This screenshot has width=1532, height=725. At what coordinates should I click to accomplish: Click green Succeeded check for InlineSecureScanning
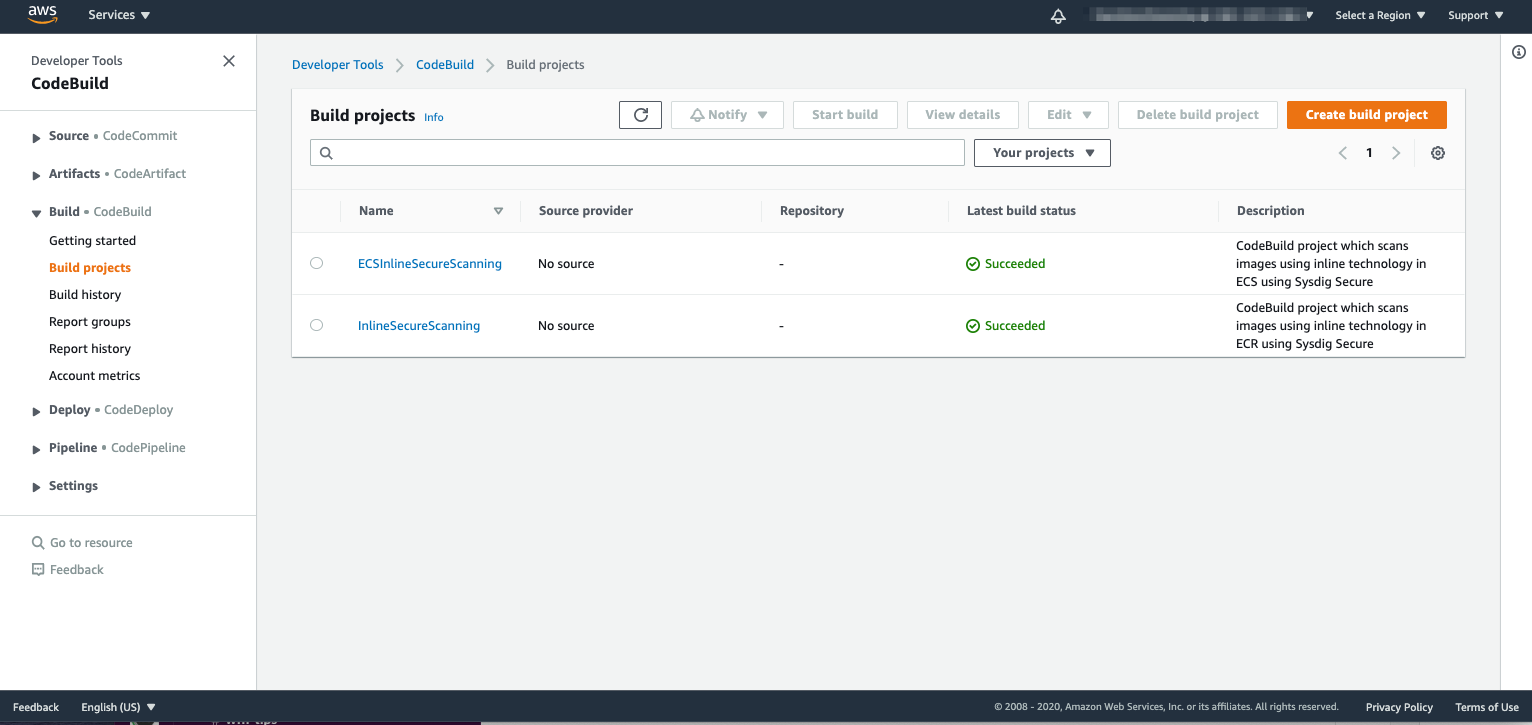click(972, 326)
